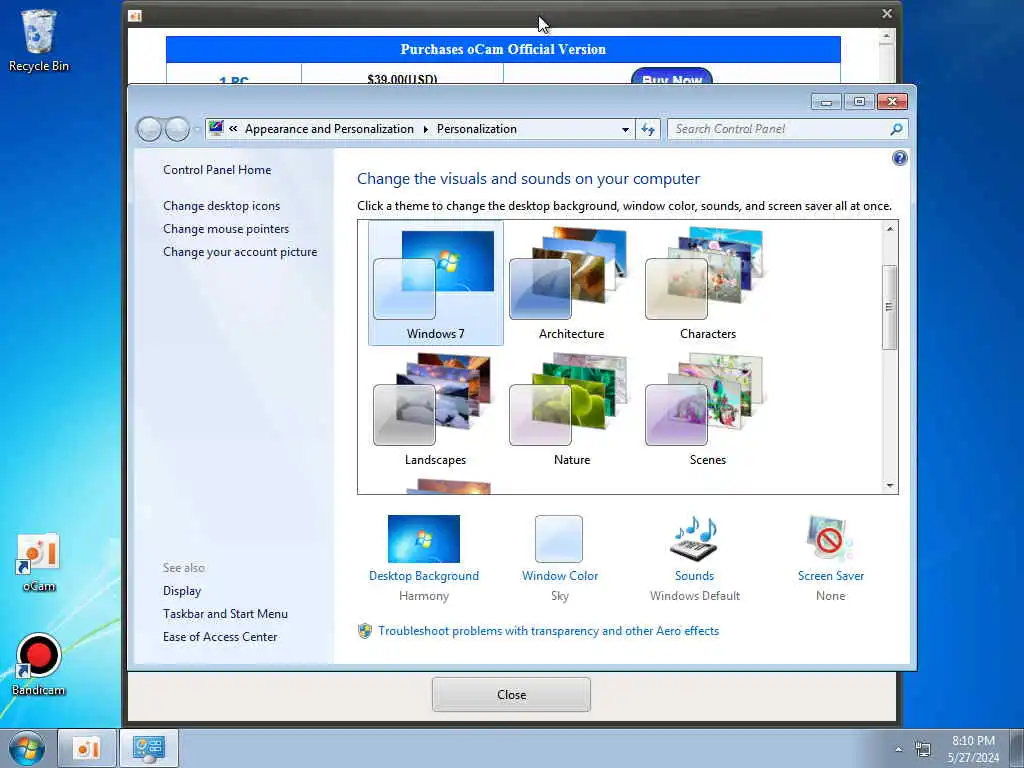Screen dimensions: 1024x768
Task: Click theme list scroll up arrow
Action: point(889,229)
